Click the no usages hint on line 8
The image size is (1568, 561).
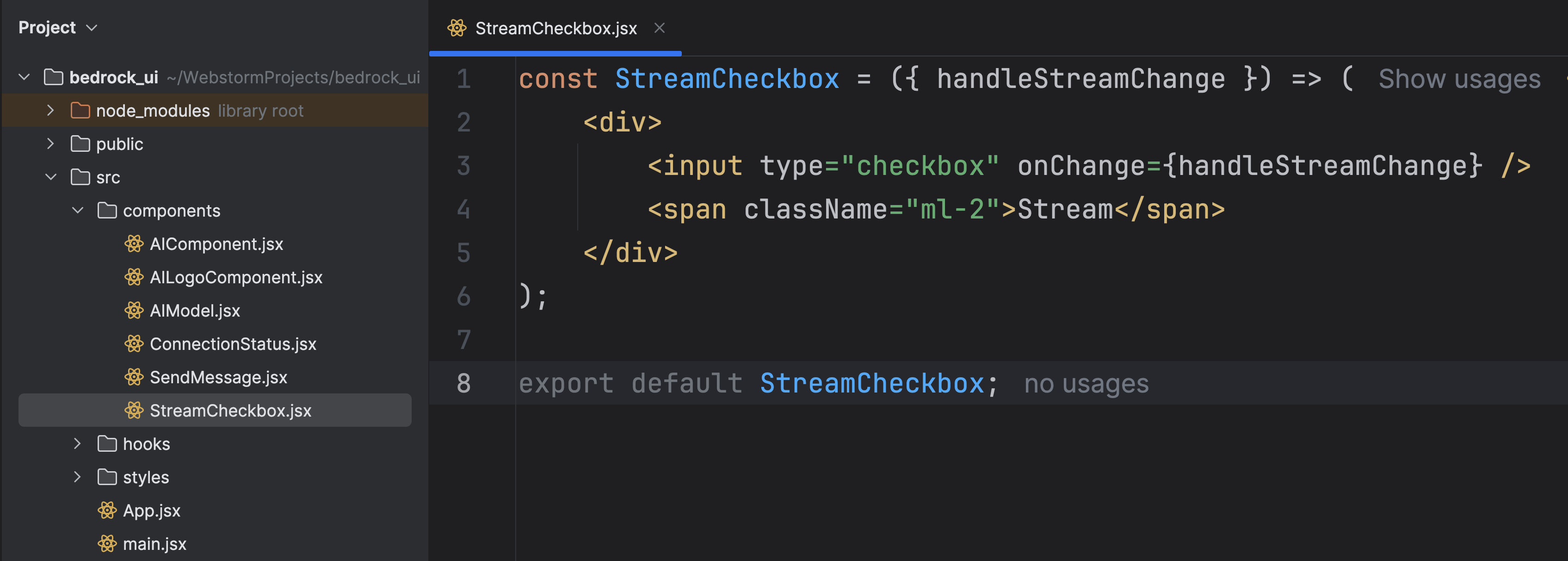[1086, 384]
